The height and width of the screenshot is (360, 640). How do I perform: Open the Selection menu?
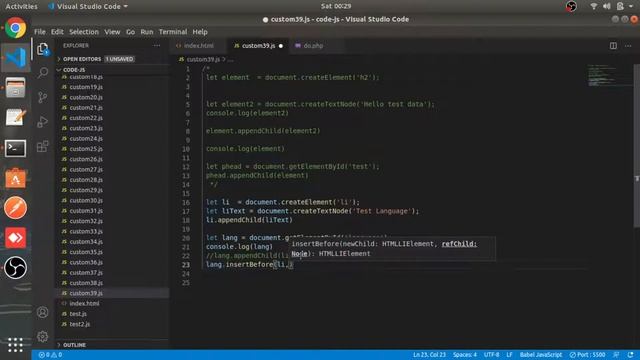tap(84, 32)
